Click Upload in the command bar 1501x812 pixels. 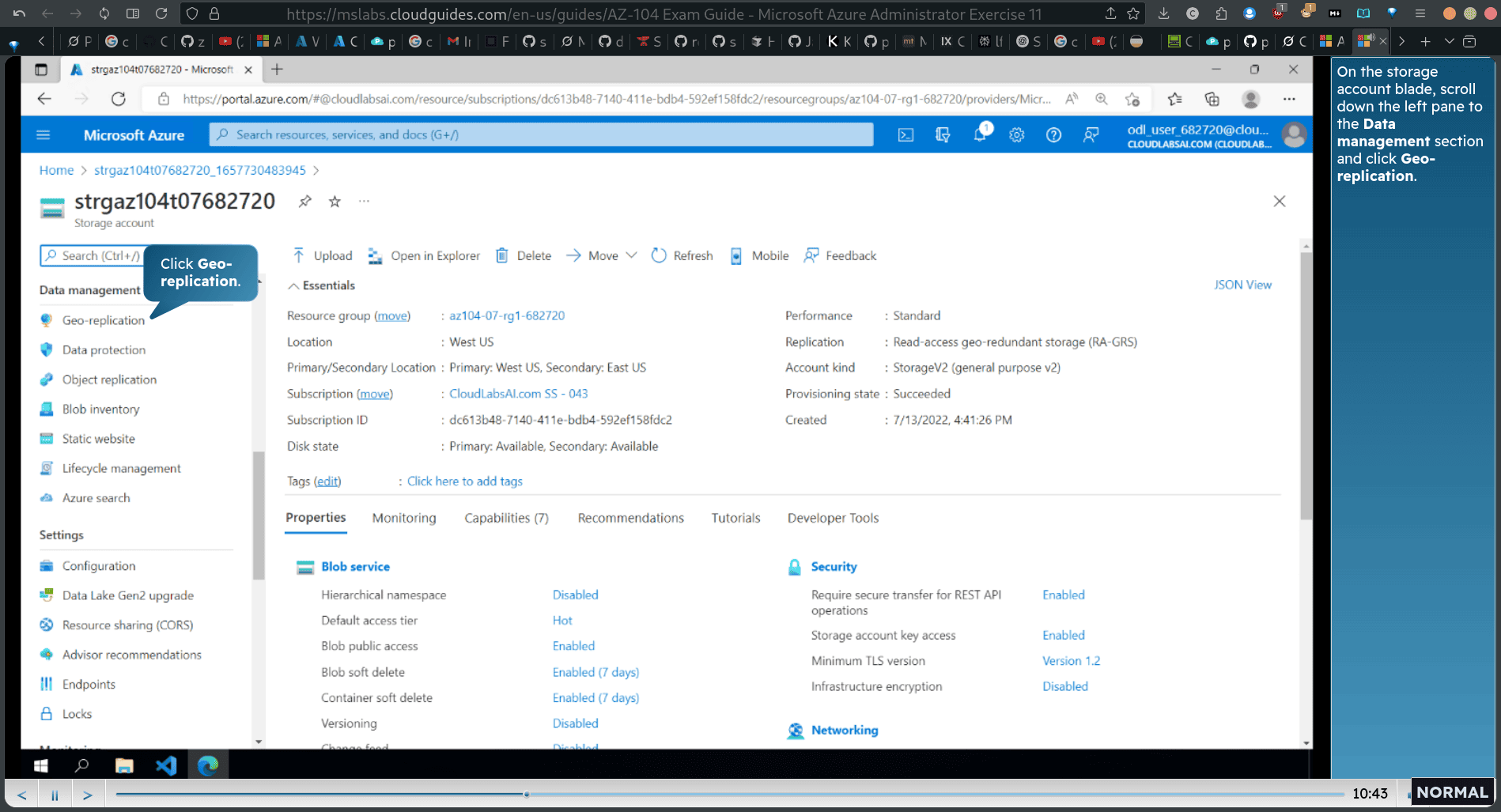(x=323, y=255)
